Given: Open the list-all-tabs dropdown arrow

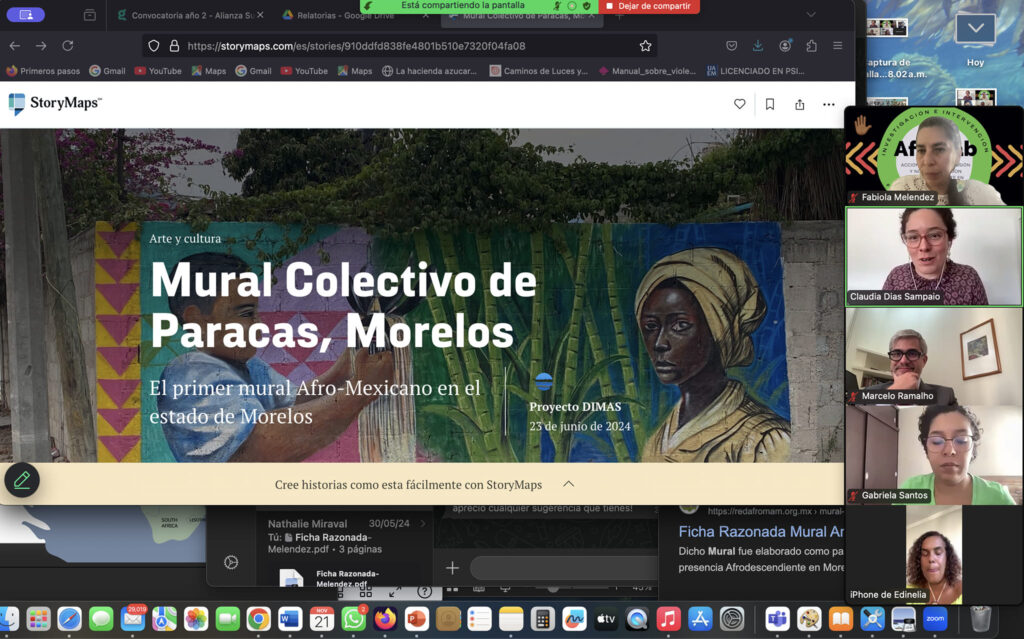Looking at the screenshot, I should click(x=811, y=15).
